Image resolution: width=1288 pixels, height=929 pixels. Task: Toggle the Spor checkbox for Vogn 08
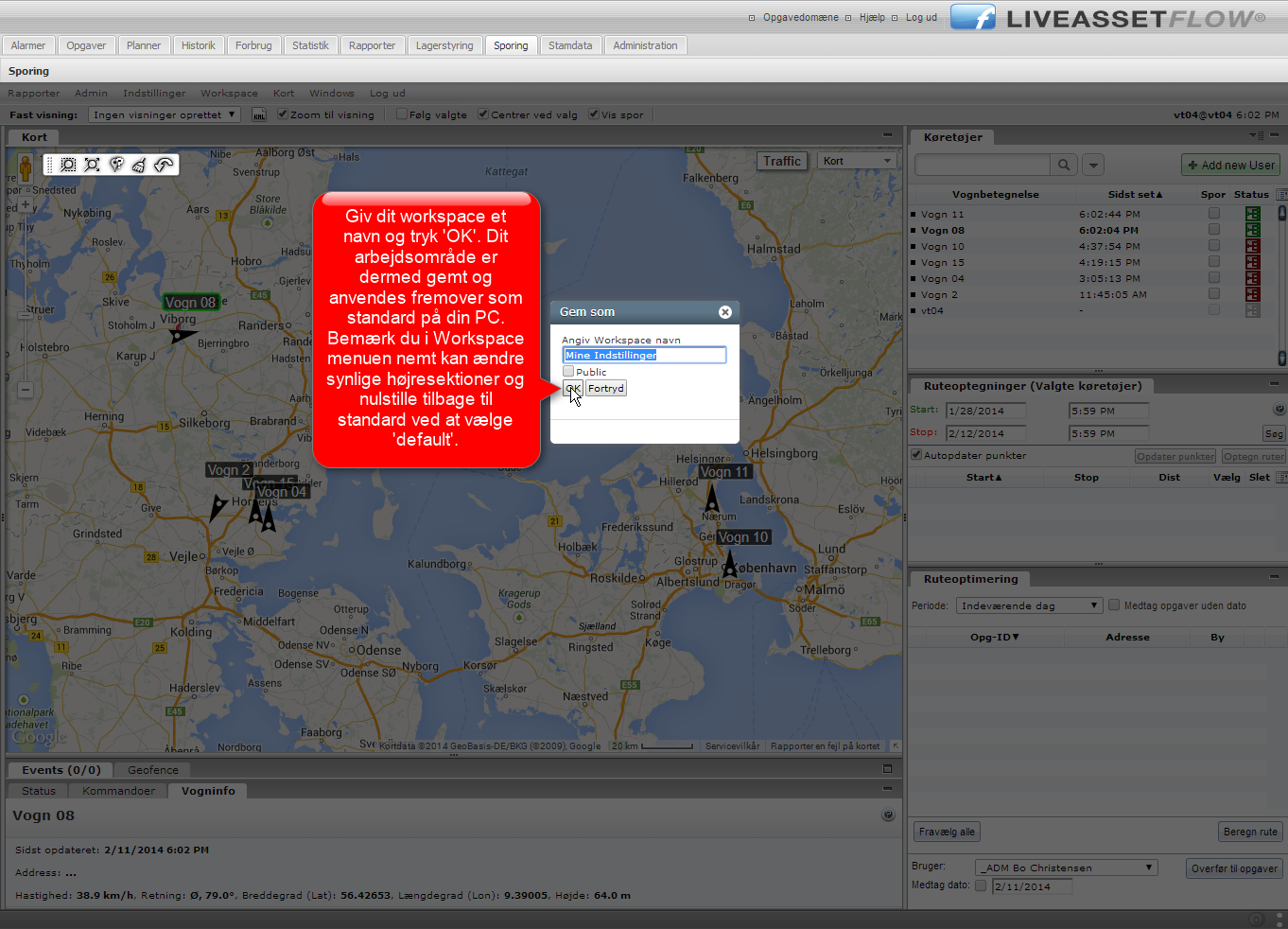[1213, 230]
